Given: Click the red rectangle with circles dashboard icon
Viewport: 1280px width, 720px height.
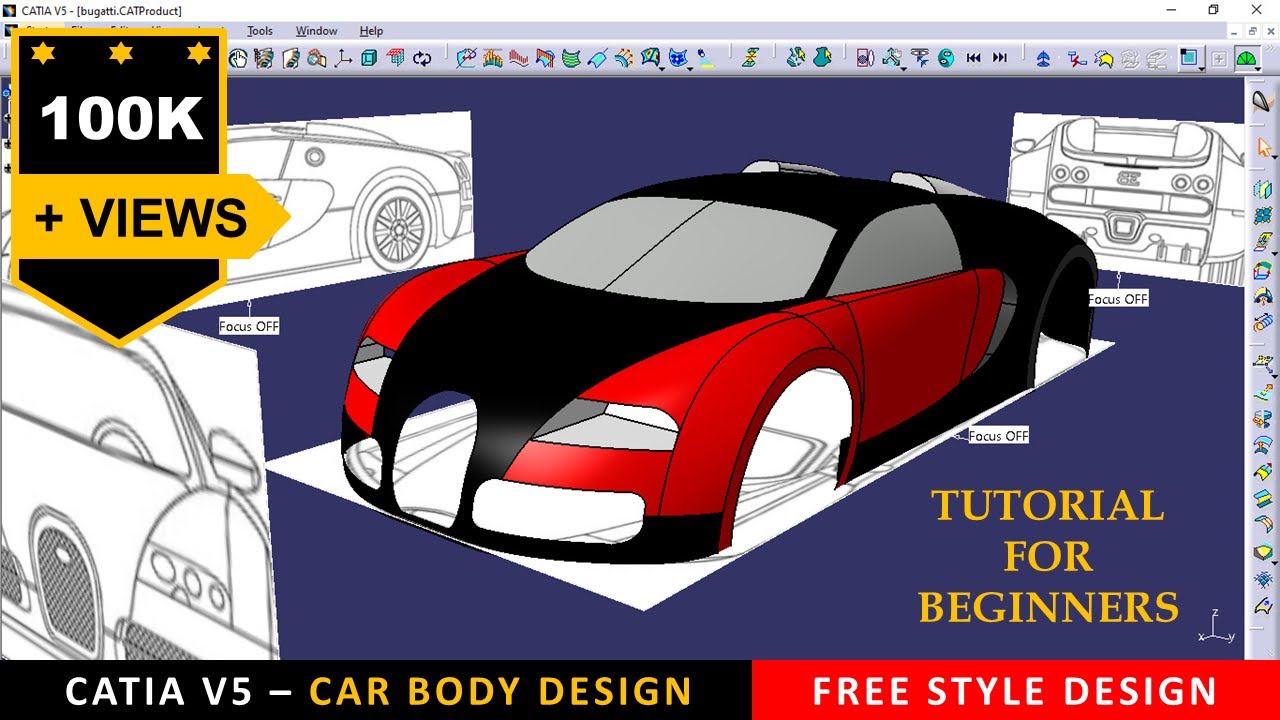Looking at the screenshot, I should (x=865, y=59).
